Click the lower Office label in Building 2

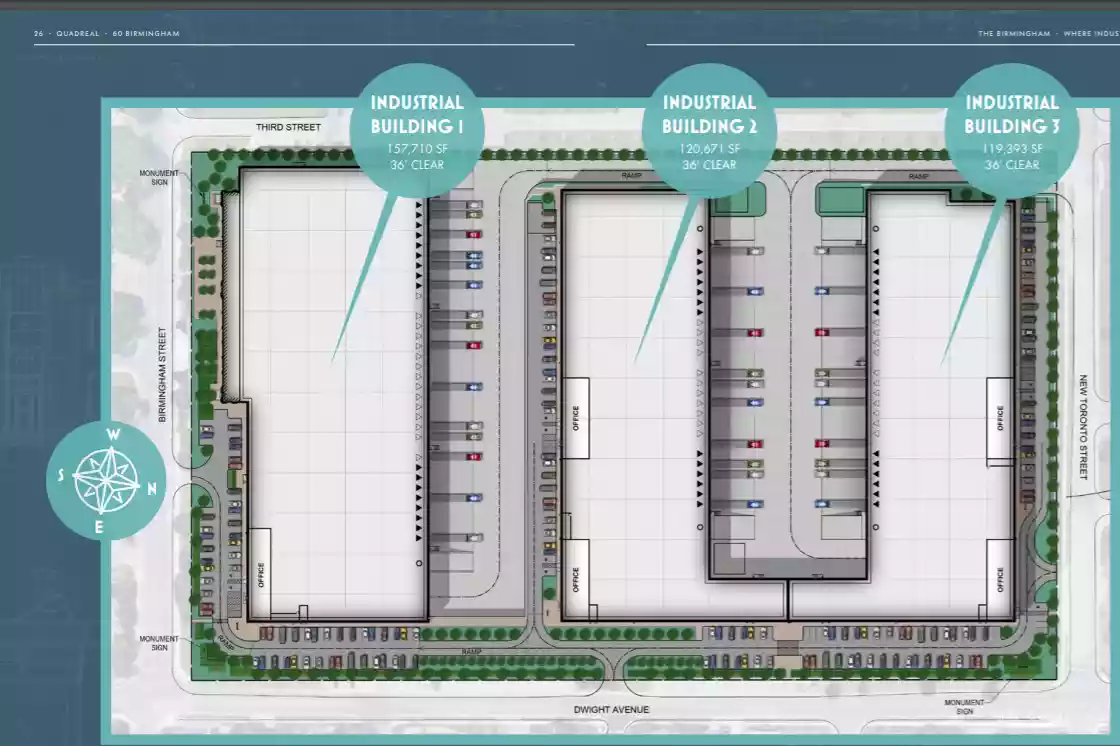point(575,579)
